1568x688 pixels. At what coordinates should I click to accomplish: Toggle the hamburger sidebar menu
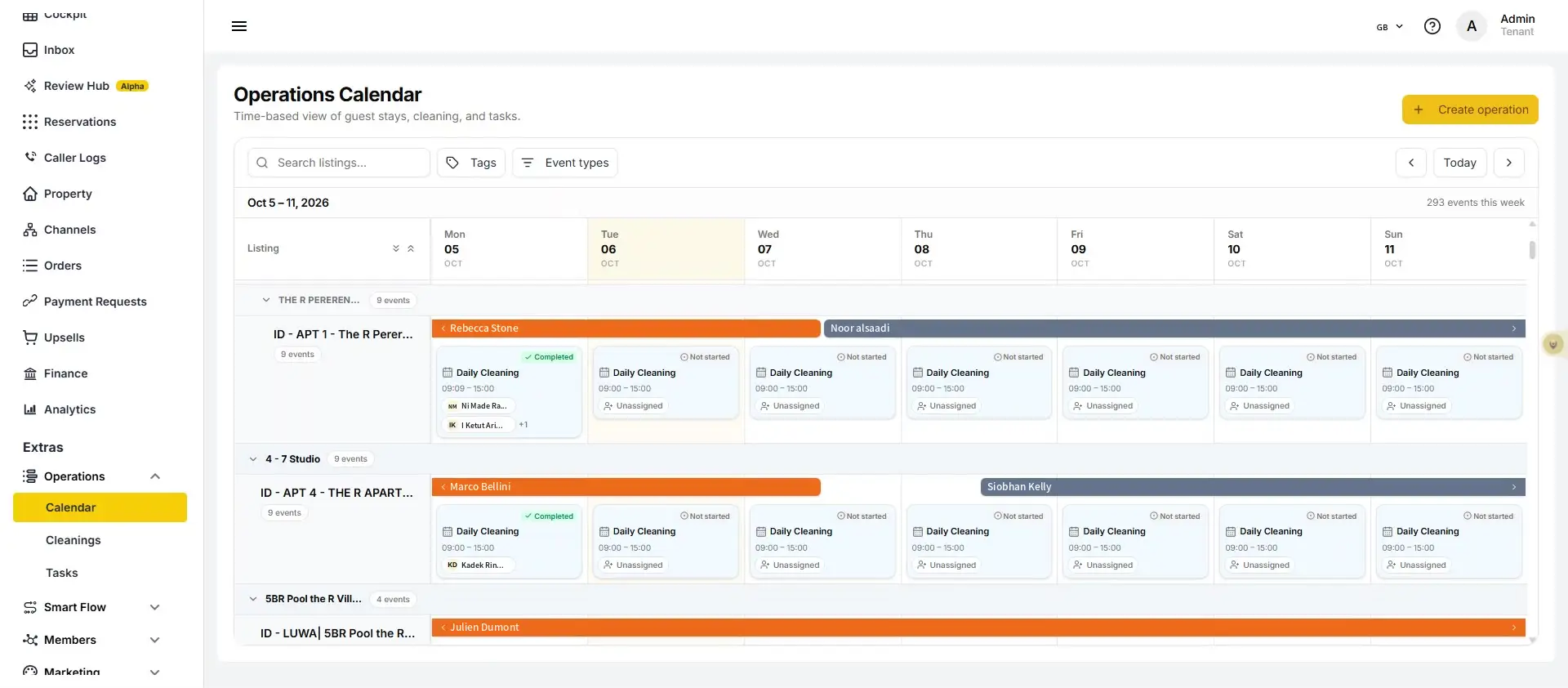239,26
